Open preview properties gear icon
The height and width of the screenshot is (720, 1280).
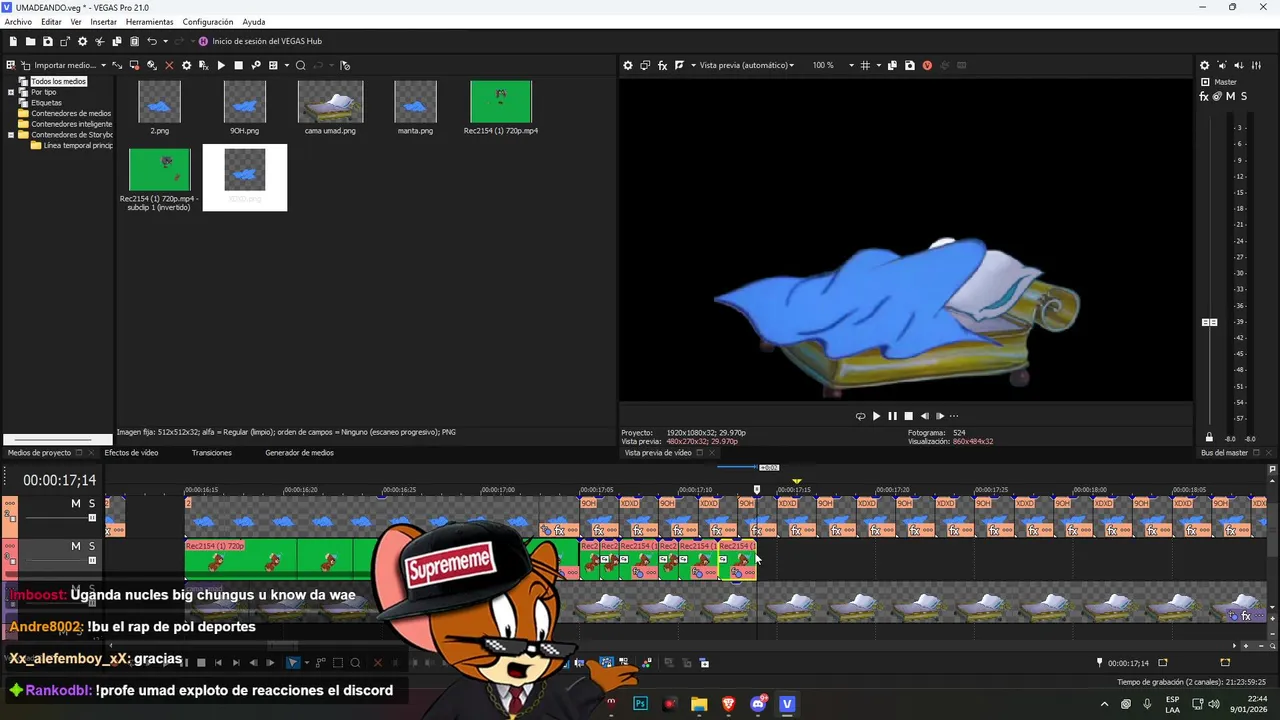click(x=628, y=65)
